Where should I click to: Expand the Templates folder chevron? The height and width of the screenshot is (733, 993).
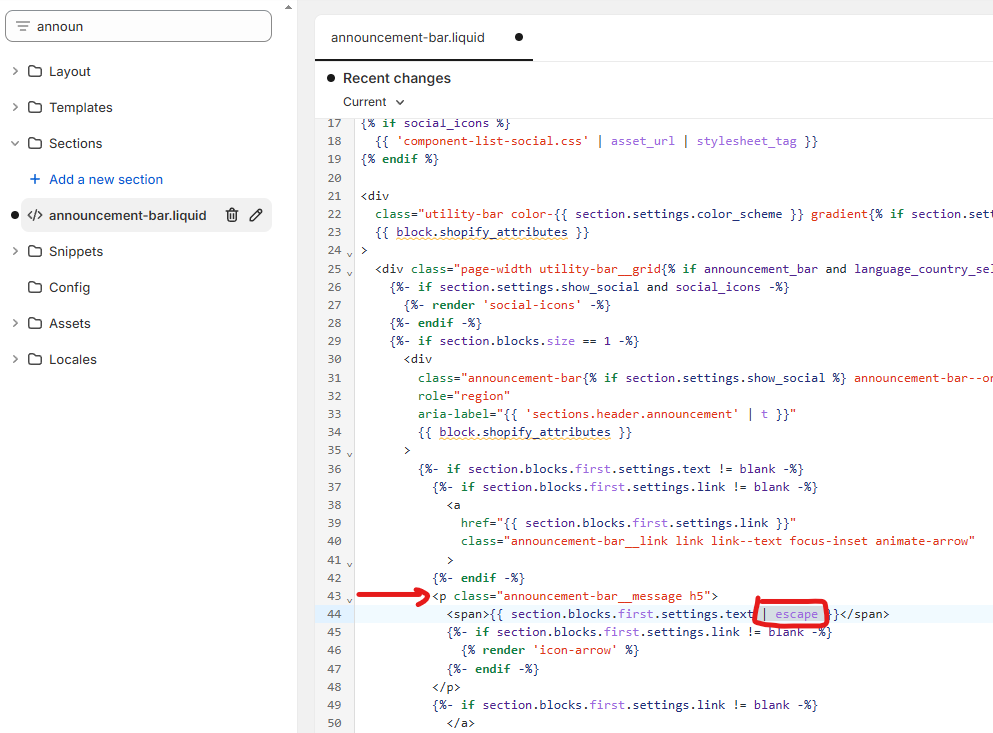pos(15,107)
